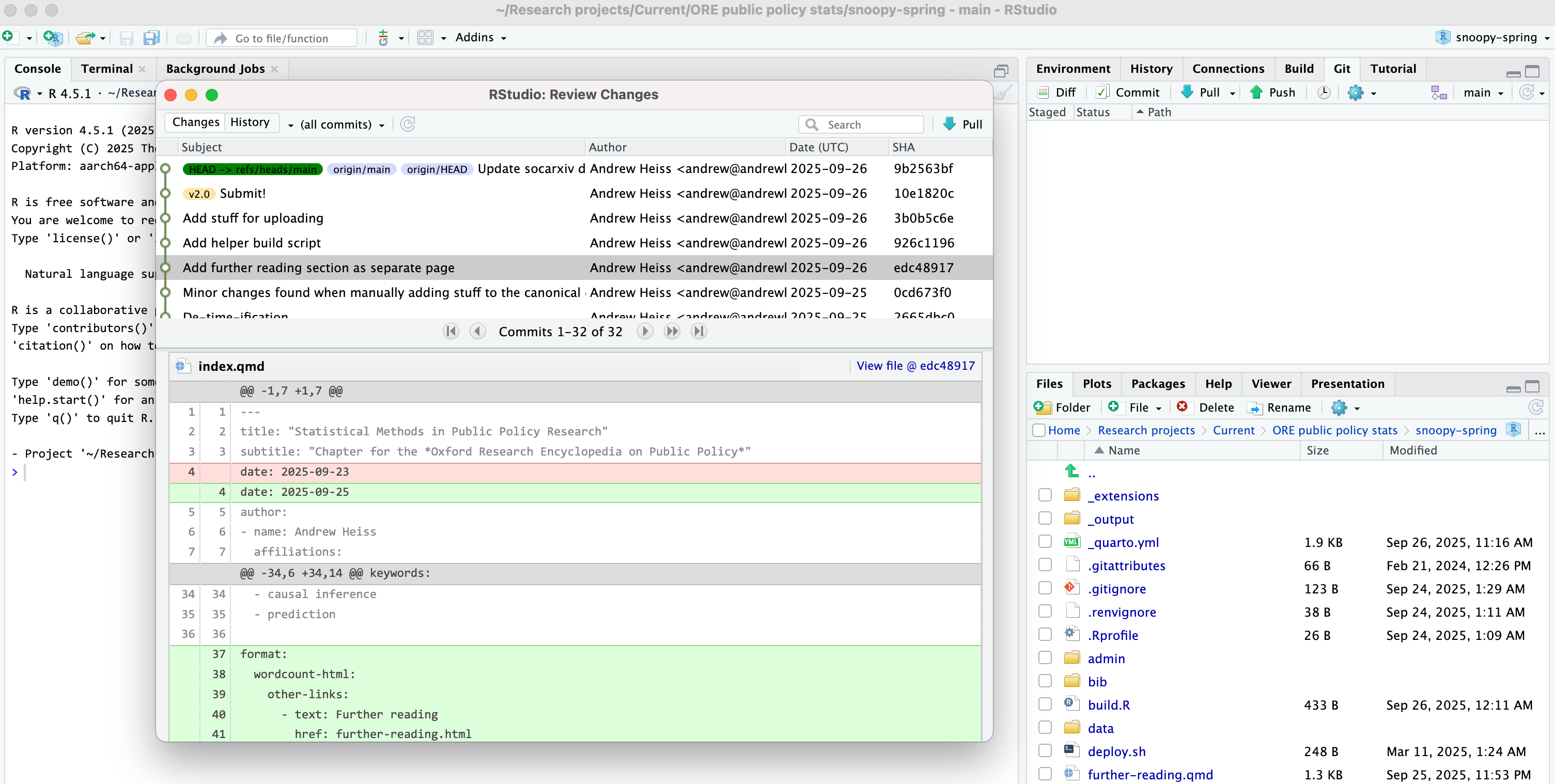Click the Git Push arrow icon
This screenshot has height=784, width=1555.
tap(1256, 92)
